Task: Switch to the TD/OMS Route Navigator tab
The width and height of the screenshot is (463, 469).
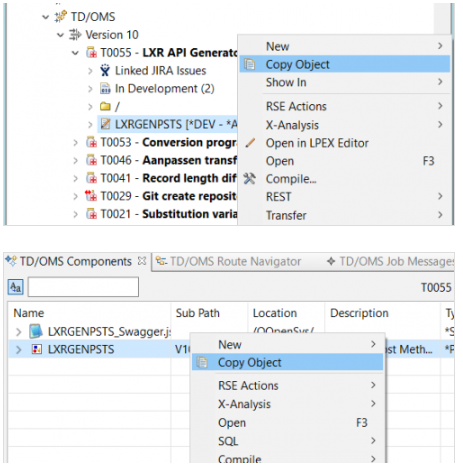Action: tap(229, 261)
